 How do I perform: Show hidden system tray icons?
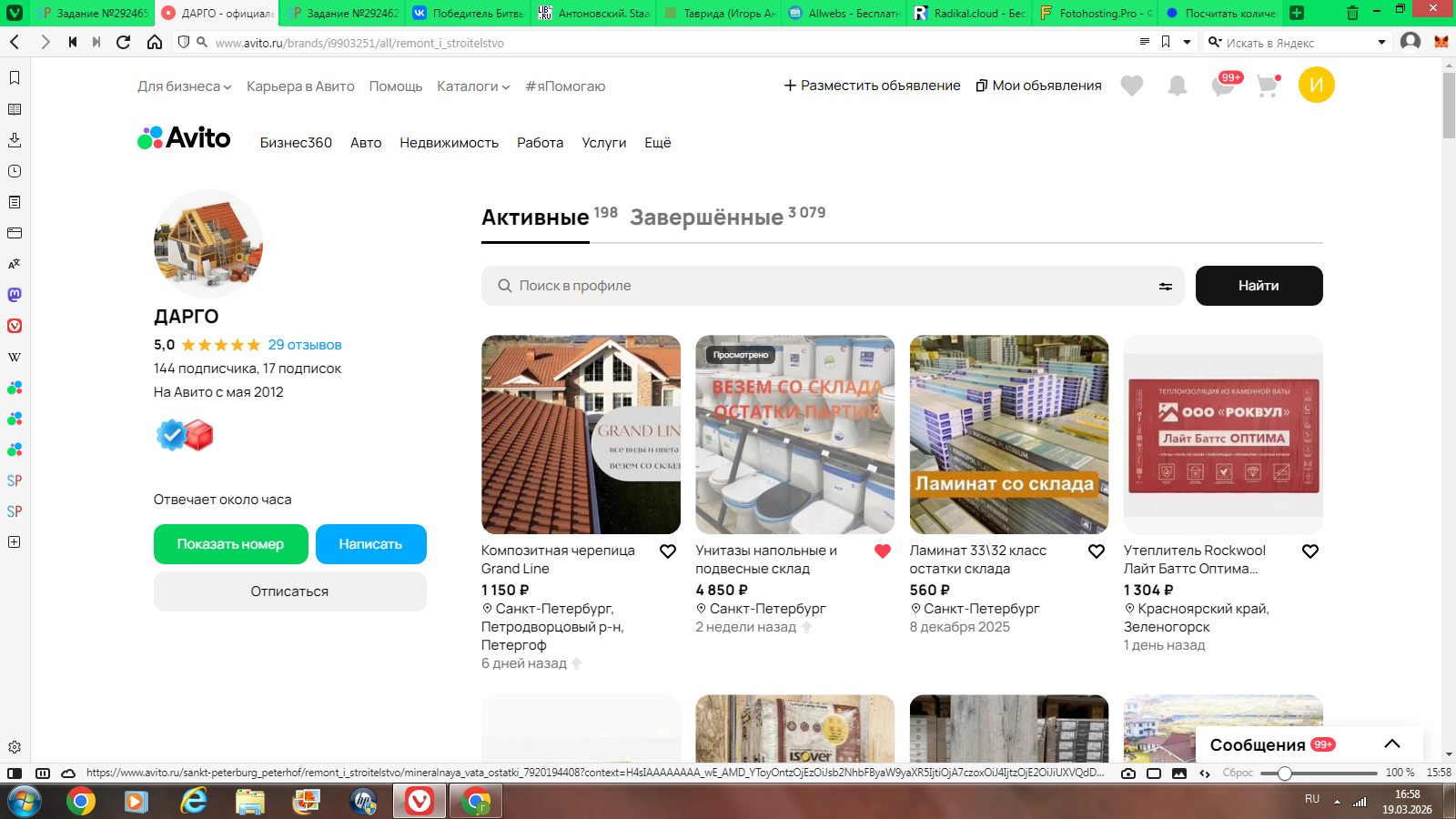[1337, 801]
